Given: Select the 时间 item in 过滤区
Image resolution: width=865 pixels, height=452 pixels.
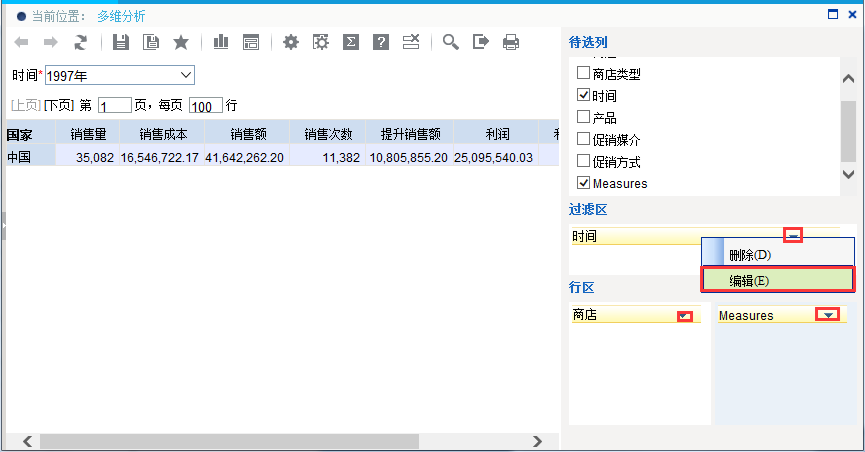Looking at the screenshot, I should coord(706,236).
